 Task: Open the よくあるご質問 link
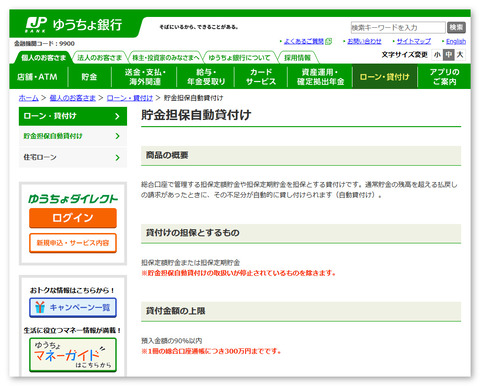pyautogui.click(x=303, y=41)
